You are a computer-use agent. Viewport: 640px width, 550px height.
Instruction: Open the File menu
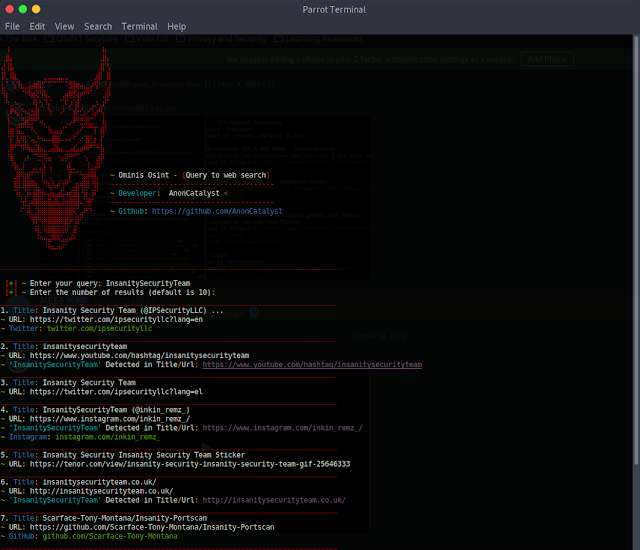pos(12,27)
